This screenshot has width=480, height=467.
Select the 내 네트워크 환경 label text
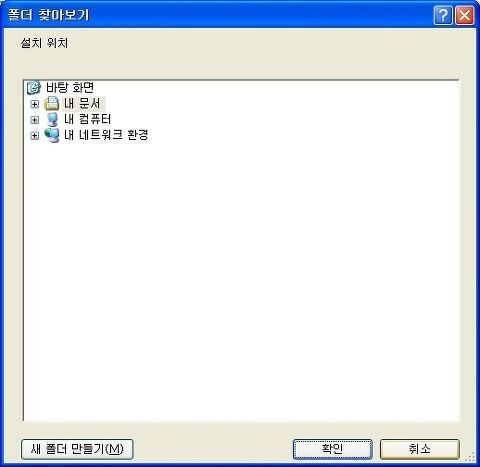pos(106,135)
